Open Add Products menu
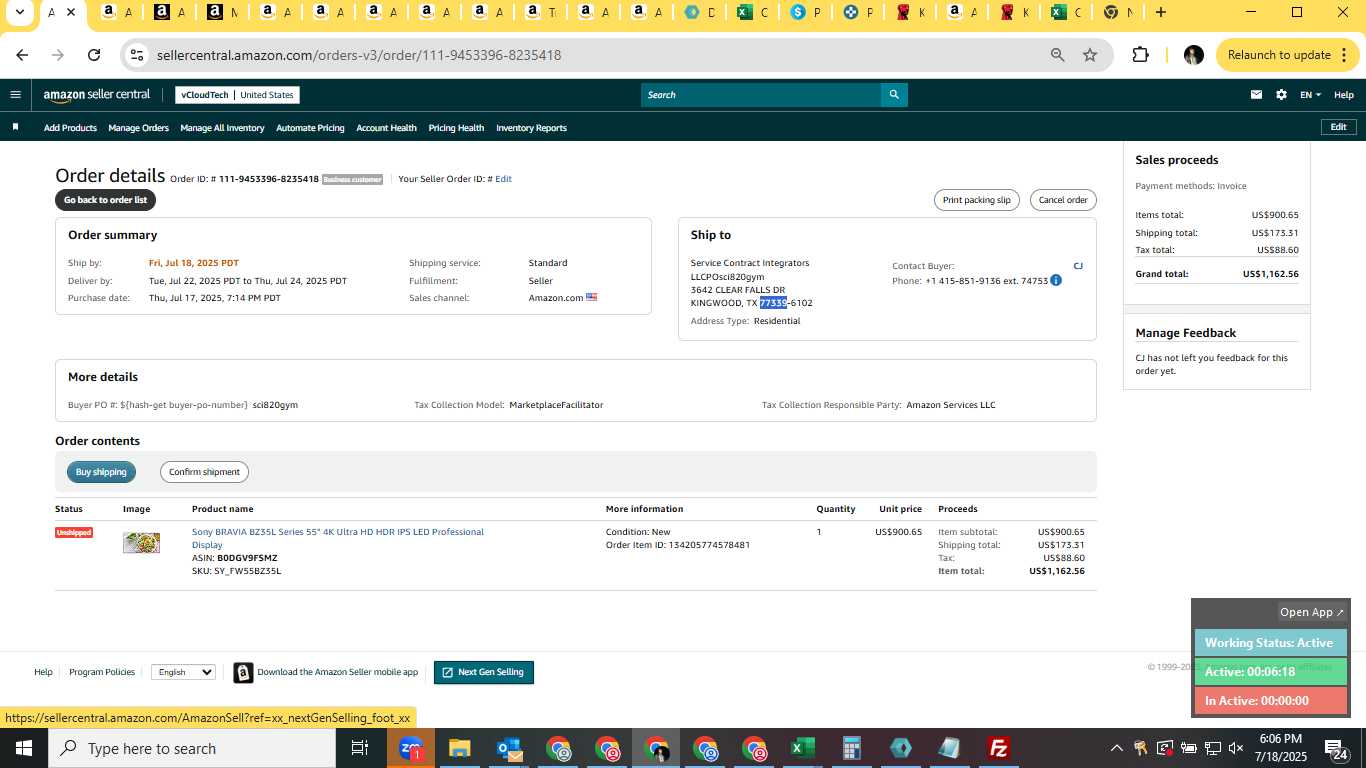This screenshot has width=1366, height=768. point(70,128)
